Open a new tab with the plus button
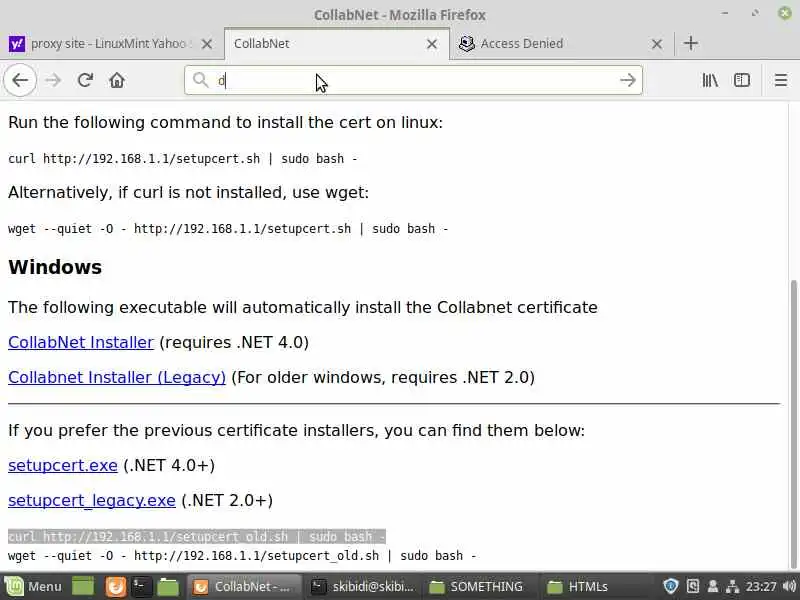The height and width of the screenshot is (600, 800). 691,43
